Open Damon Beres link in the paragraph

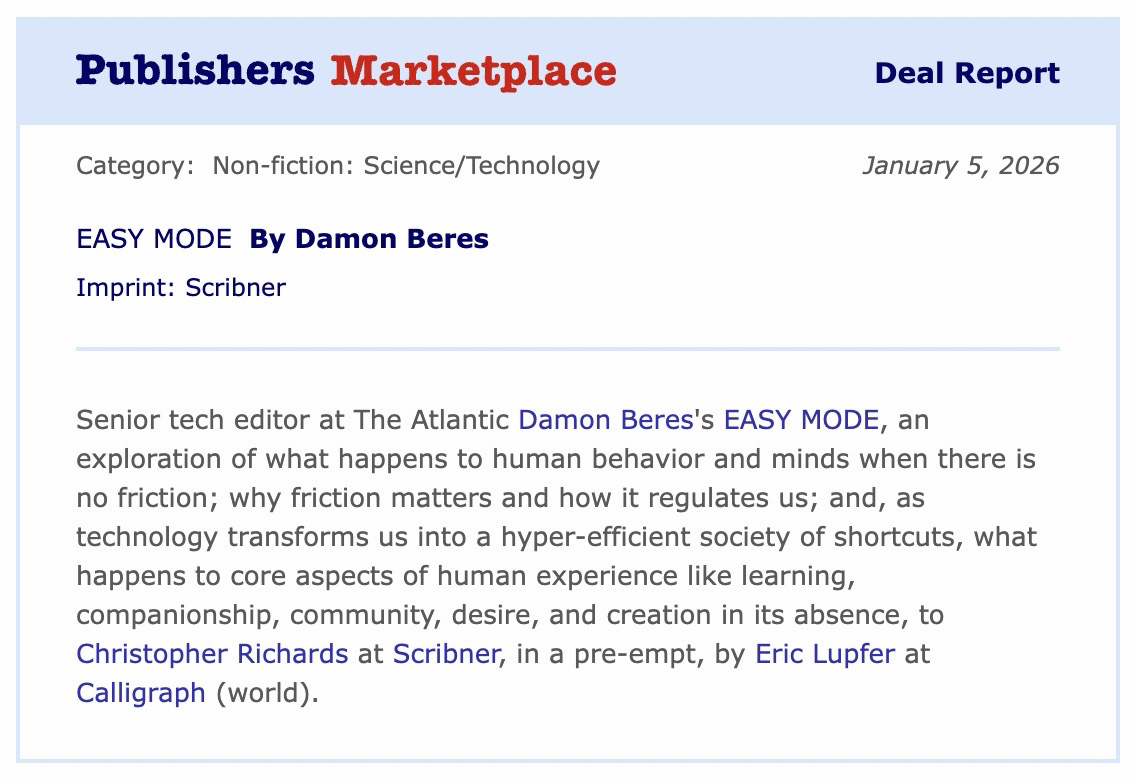(605, 420)
